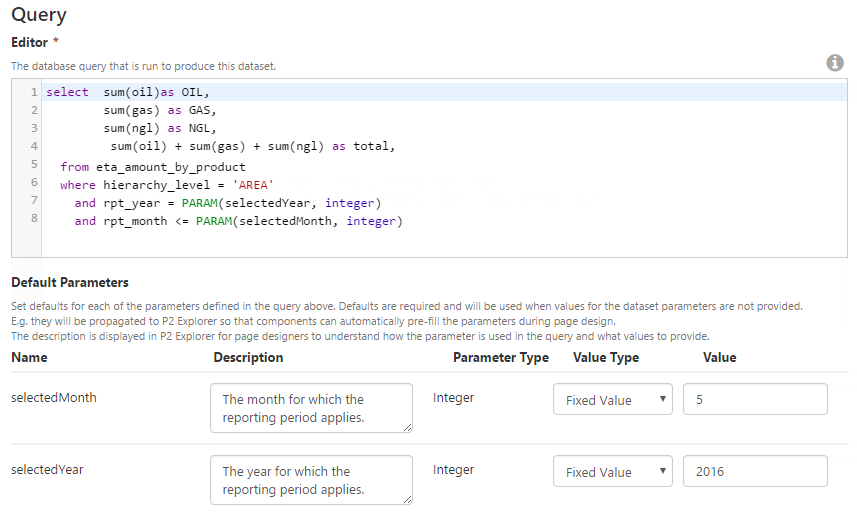Click PARAM(selectedMonth, integer) in the query
This screenshot has height=513, width=857.
pos(292,222)
